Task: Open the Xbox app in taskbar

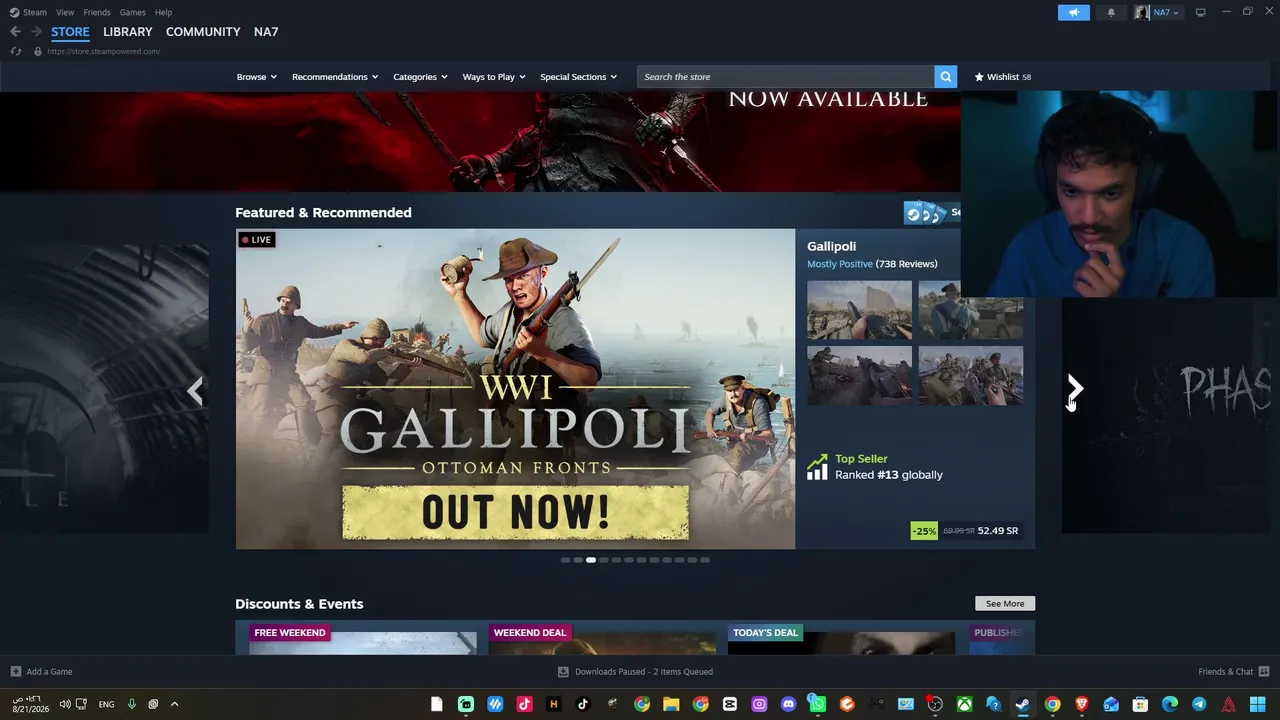Action: tap(964, 704)
